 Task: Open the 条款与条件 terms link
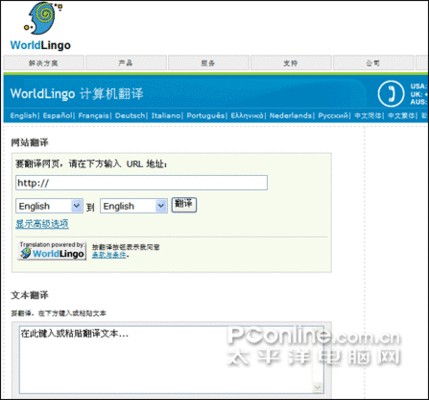109,255
